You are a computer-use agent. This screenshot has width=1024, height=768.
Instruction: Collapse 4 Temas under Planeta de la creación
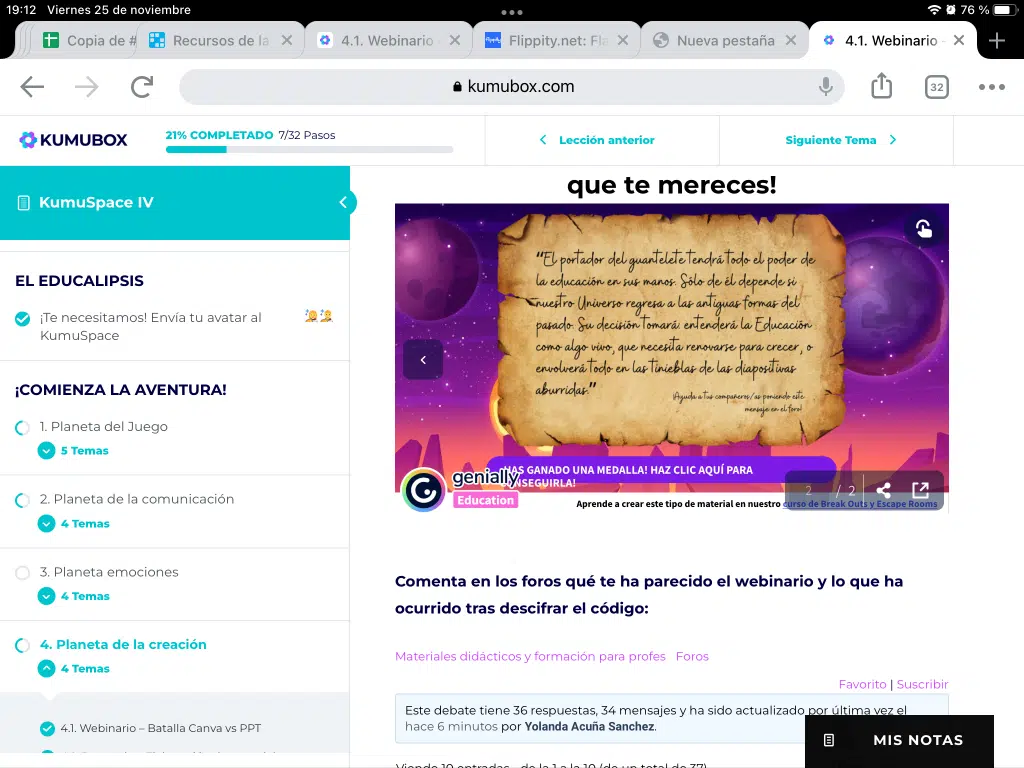[x=74, y=669]
